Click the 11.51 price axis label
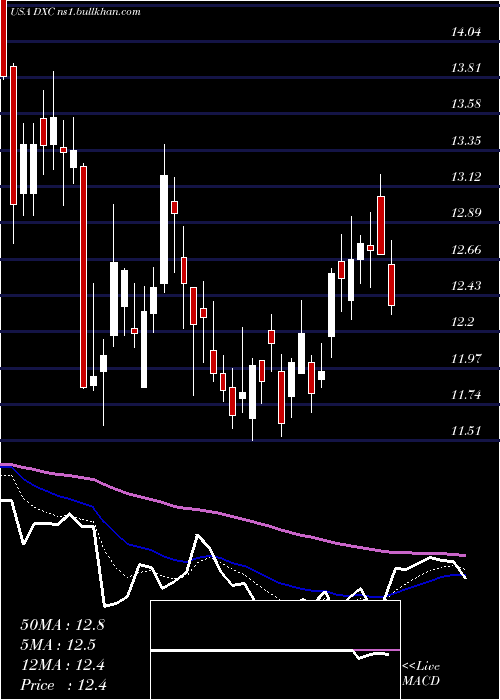This screenshot has height=700, width=500. click(x=467, y=431)
